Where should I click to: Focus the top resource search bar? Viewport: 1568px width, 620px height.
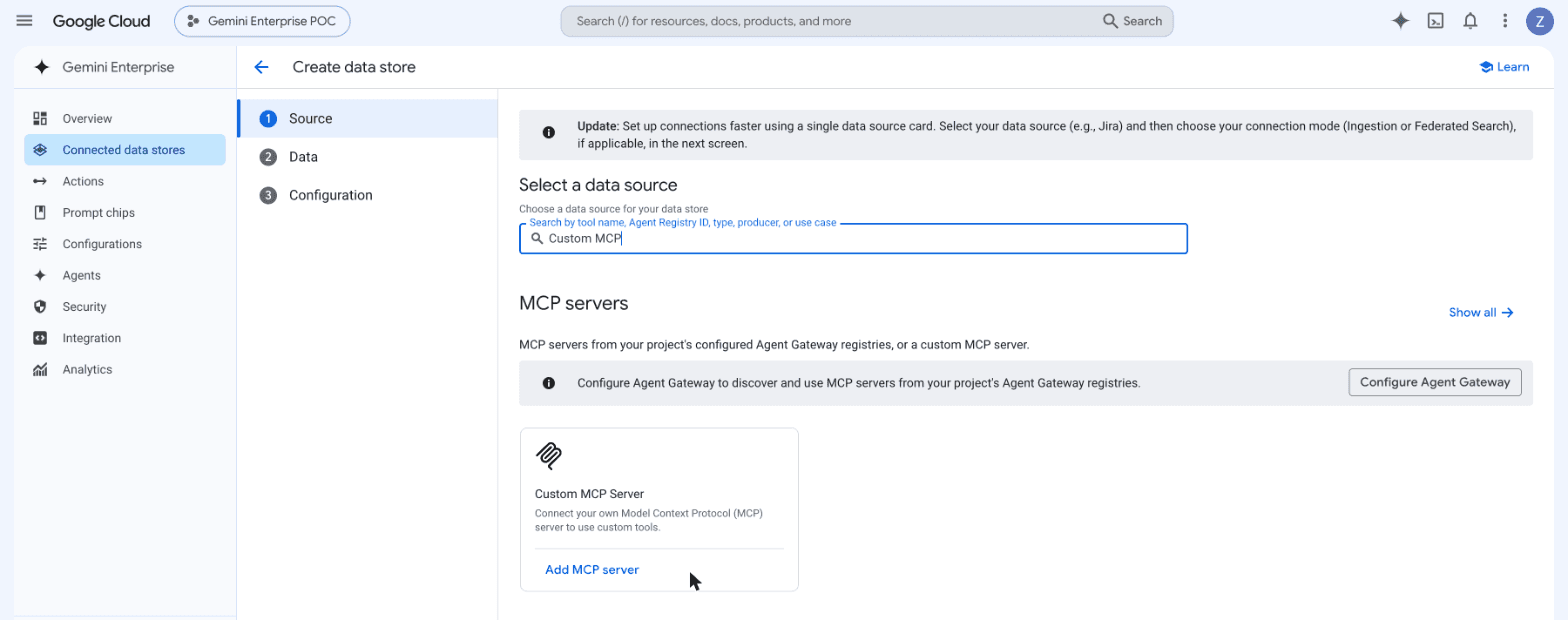[x=867, y=21]
